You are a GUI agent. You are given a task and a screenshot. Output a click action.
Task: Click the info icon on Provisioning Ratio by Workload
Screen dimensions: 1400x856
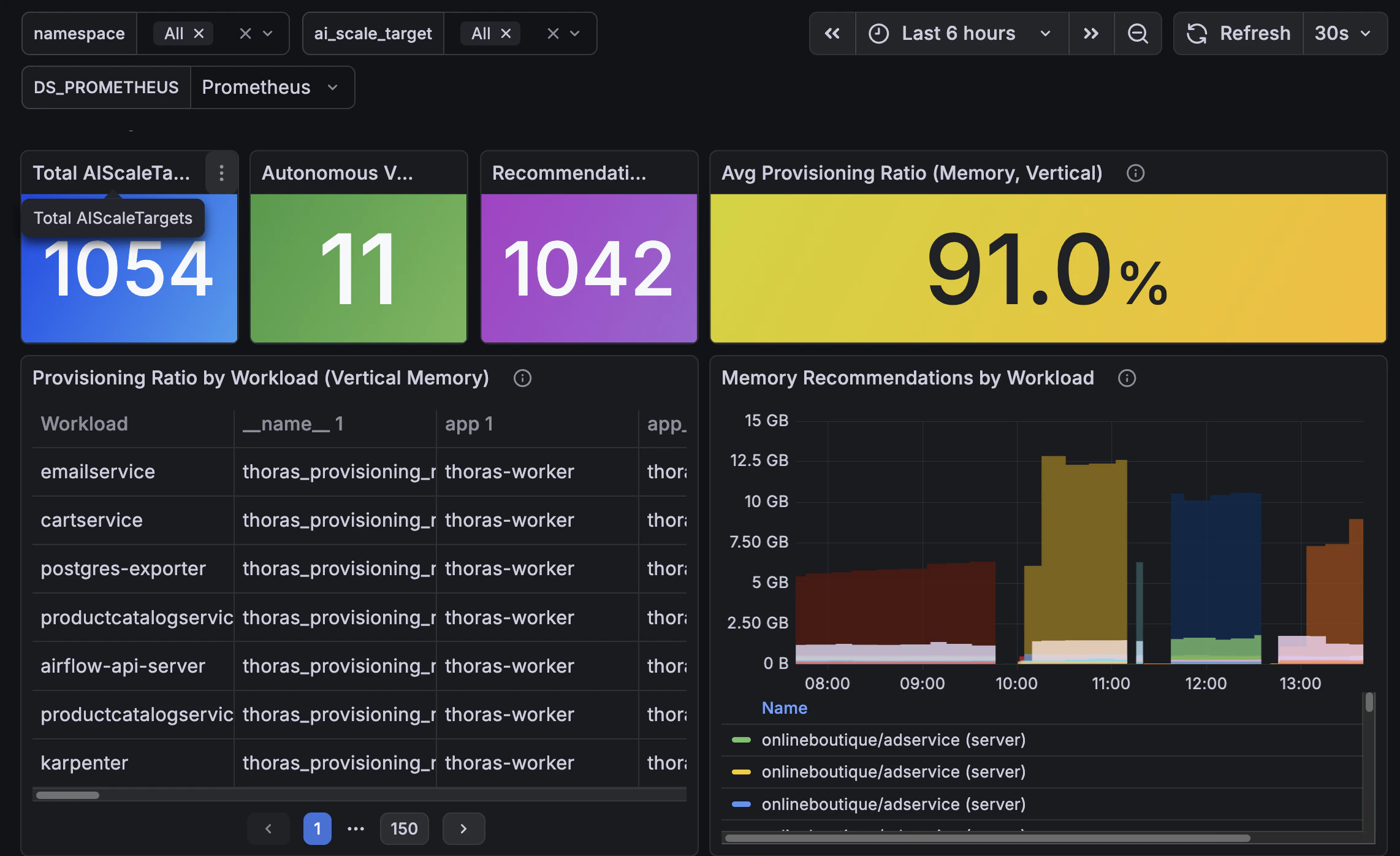point(522,378)
